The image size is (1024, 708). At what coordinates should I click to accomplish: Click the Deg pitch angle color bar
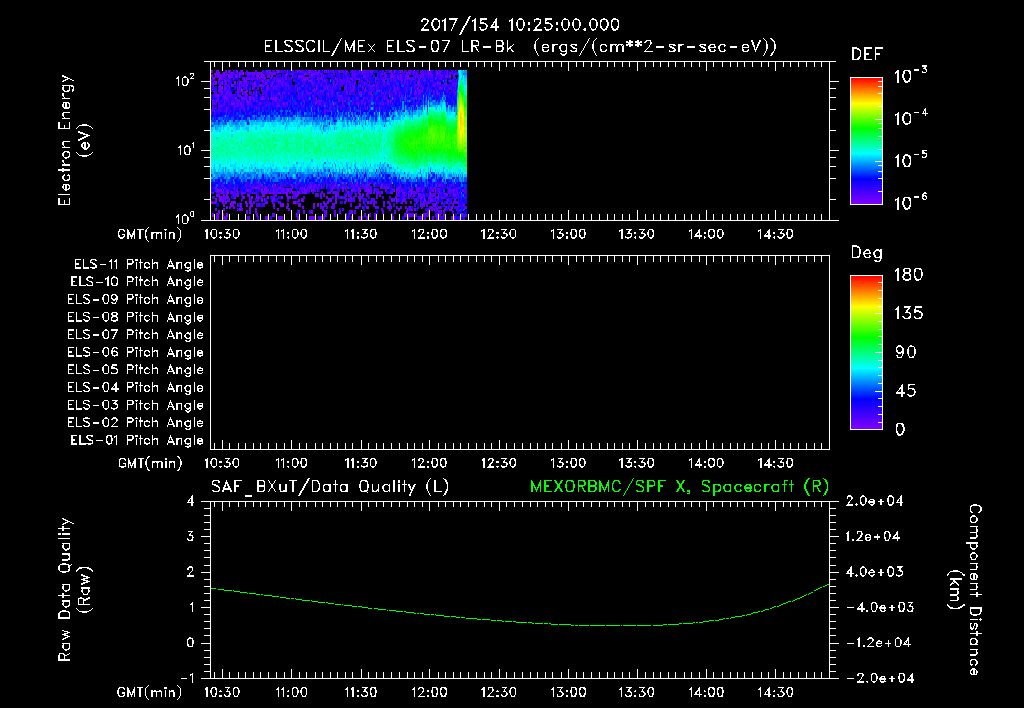(x=866, y=352)
